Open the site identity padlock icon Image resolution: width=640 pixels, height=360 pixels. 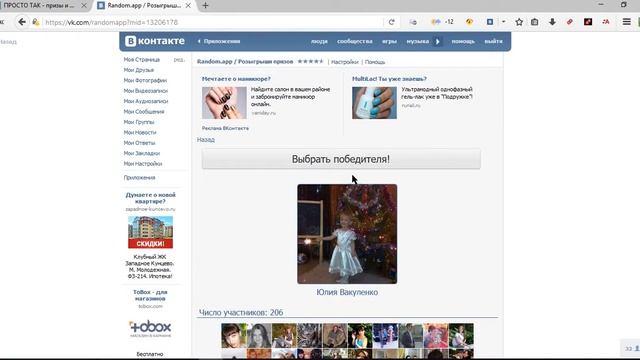(36, 22)
